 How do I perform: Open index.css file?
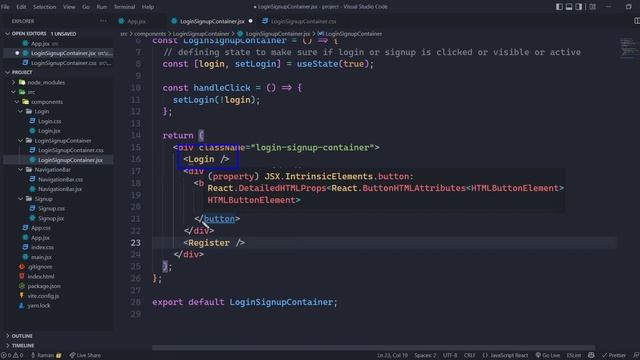coord(42,247)
